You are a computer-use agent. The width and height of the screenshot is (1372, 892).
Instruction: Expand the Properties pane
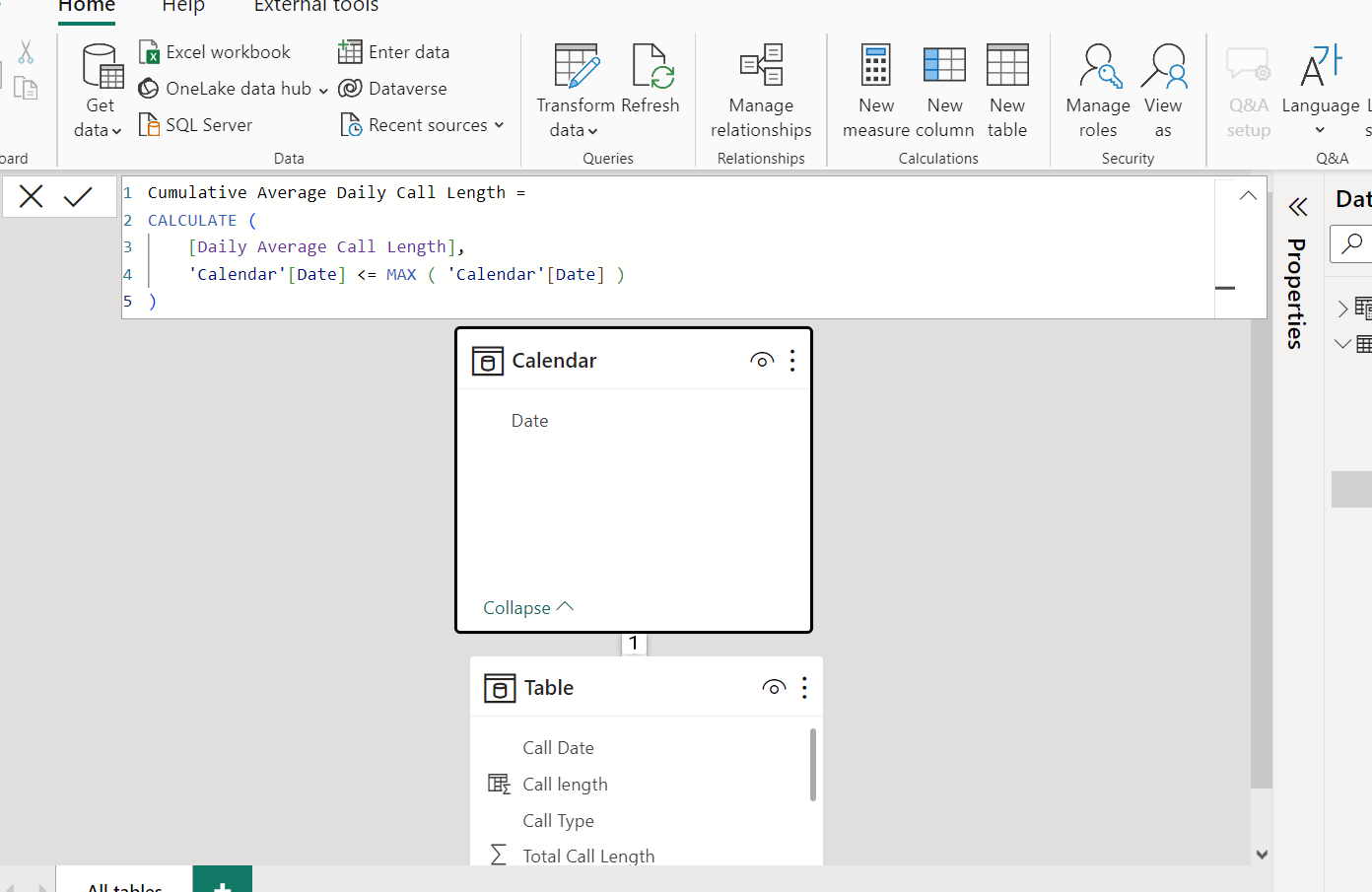coord(1298,207)
